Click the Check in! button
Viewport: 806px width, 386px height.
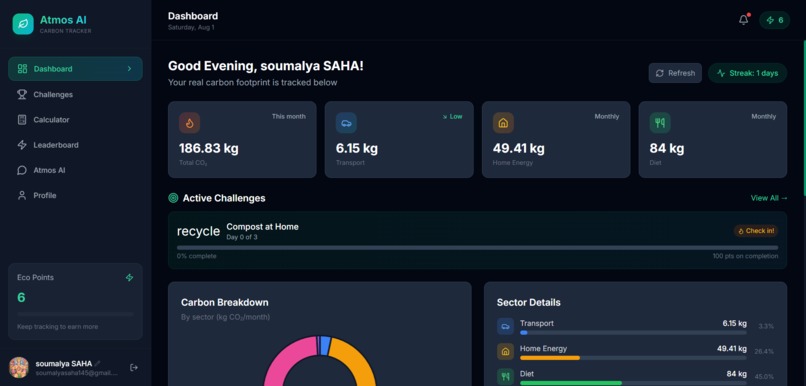756,231
